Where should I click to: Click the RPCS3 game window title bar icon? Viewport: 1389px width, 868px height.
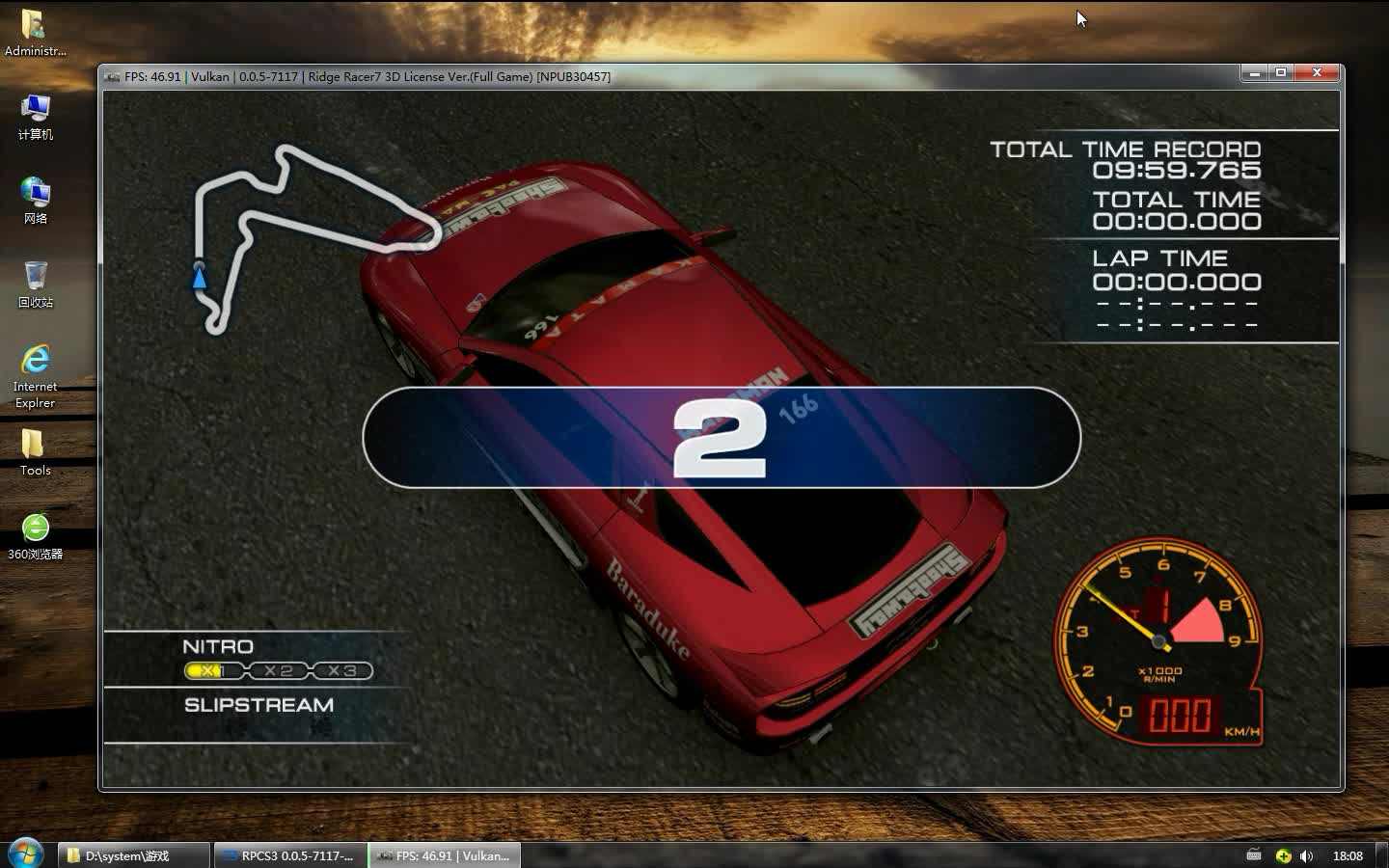pos(112,77)
